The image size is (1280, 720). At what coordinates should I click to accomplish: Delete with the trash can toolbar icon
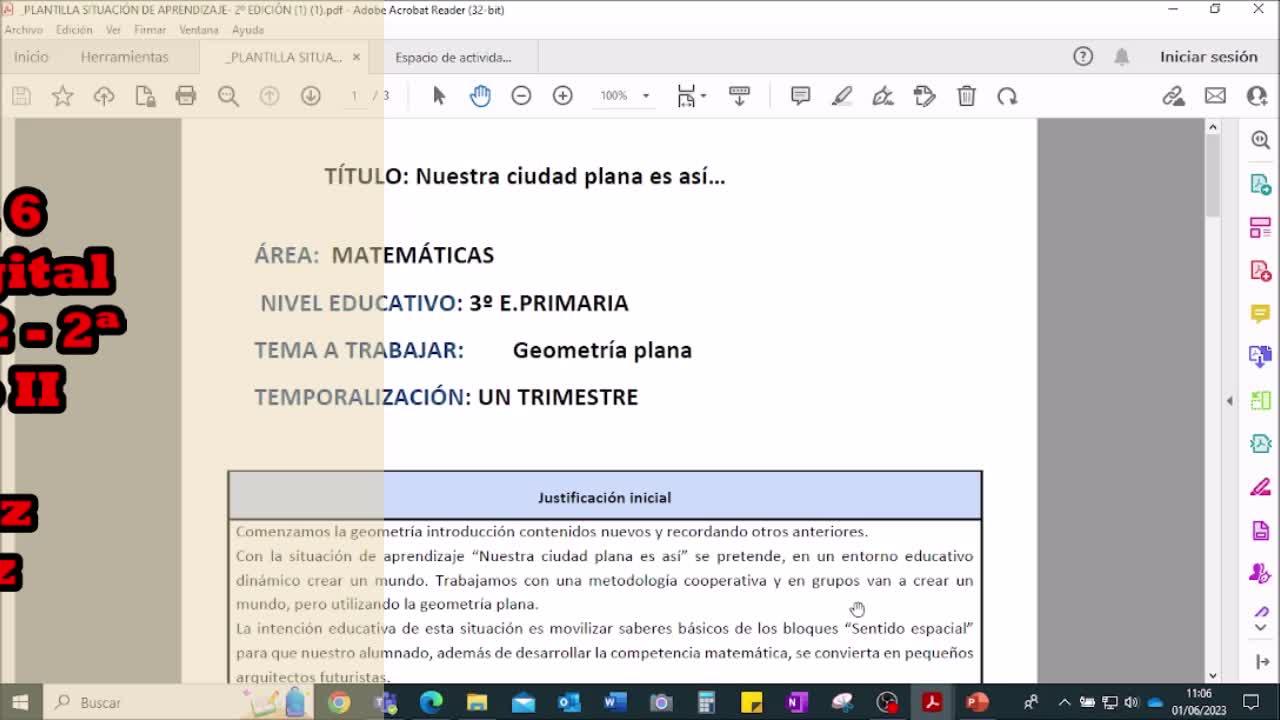(x=966, y=96)
